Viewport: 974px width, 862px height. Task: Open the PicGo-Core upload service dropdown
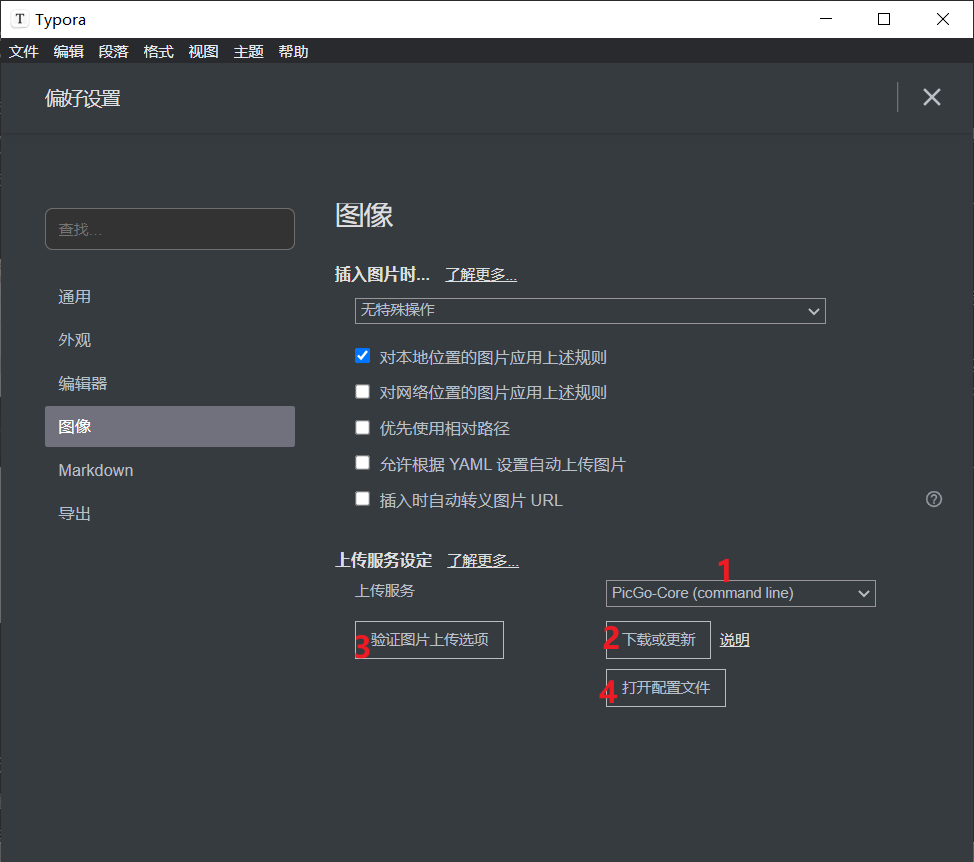click(740, 593)
